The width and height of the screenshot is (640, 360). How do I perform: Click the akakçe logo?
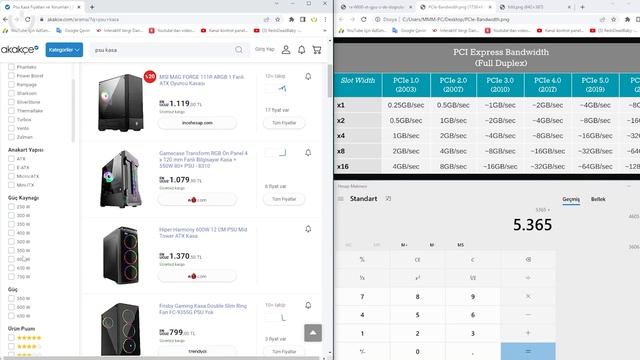tap(20, 49)
